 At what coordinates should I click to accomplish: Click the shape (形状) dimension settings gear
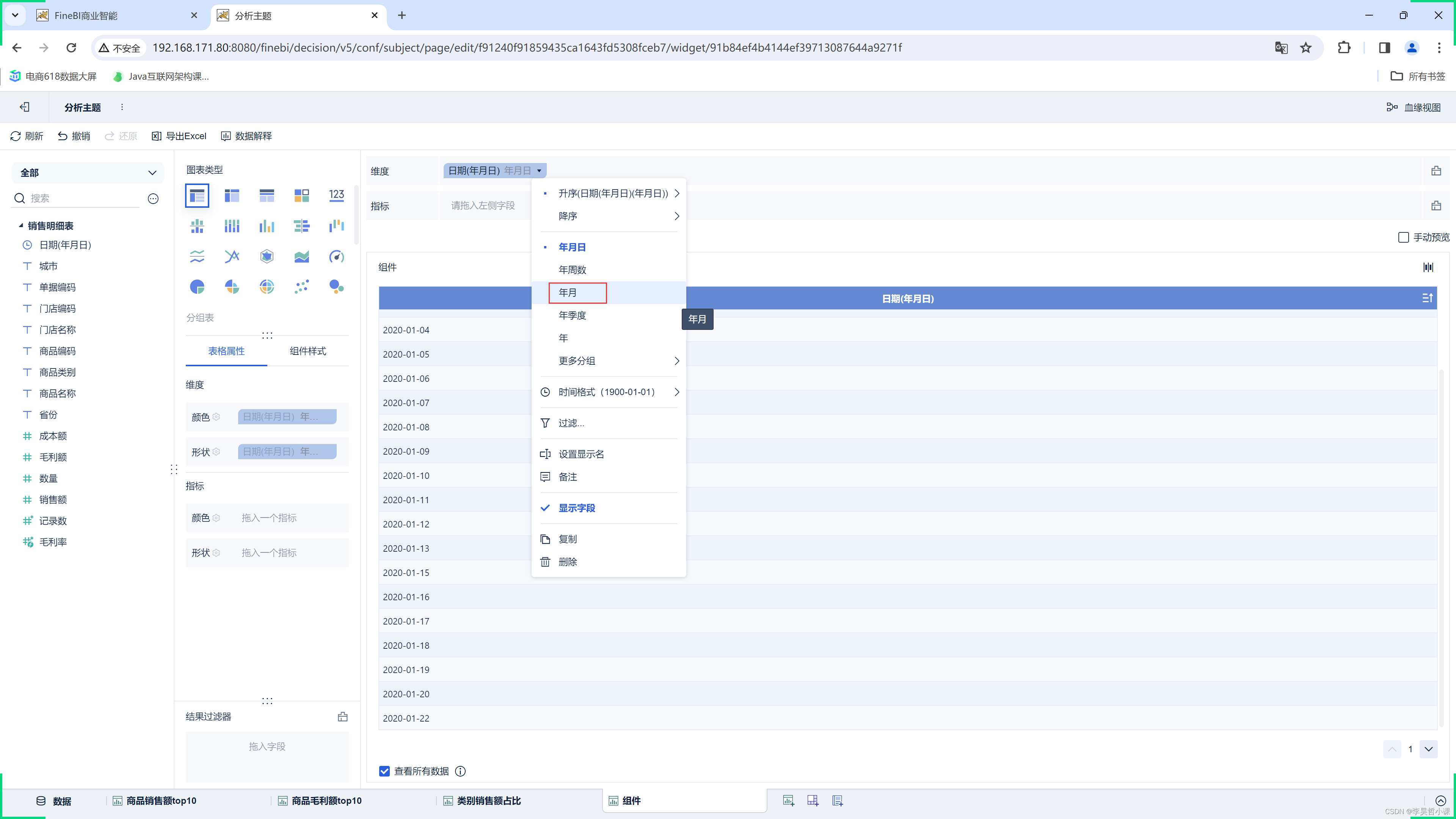[x=216, y=452]
